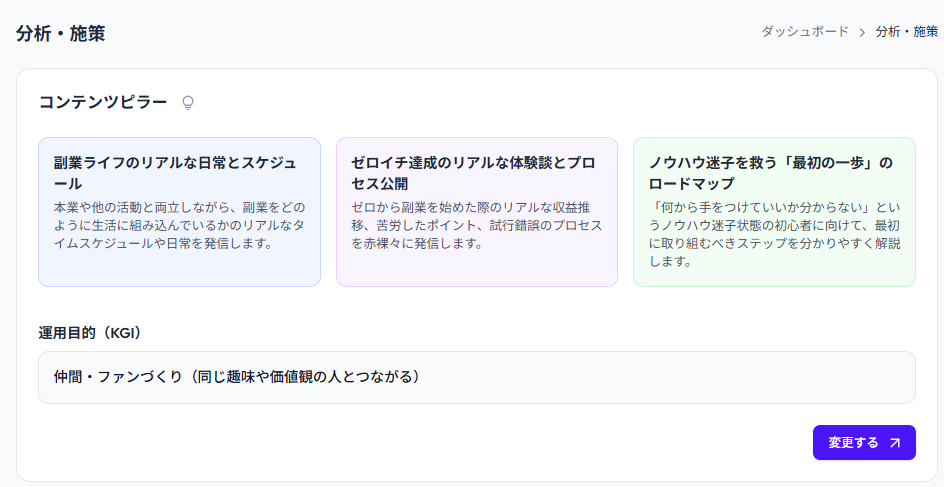Viewport: 944px width, 487px height.
Task: Click the コンテンツピラー heading
Action: click(x=103, y=102)
